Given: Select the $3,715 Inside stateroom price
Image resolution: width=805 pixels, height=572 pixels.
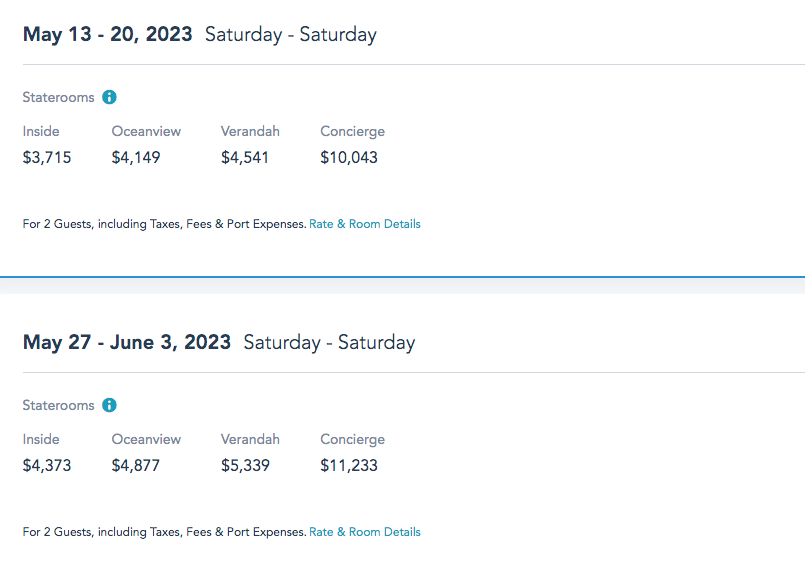Looking at the screenshot, I should (x=47, y=157).
